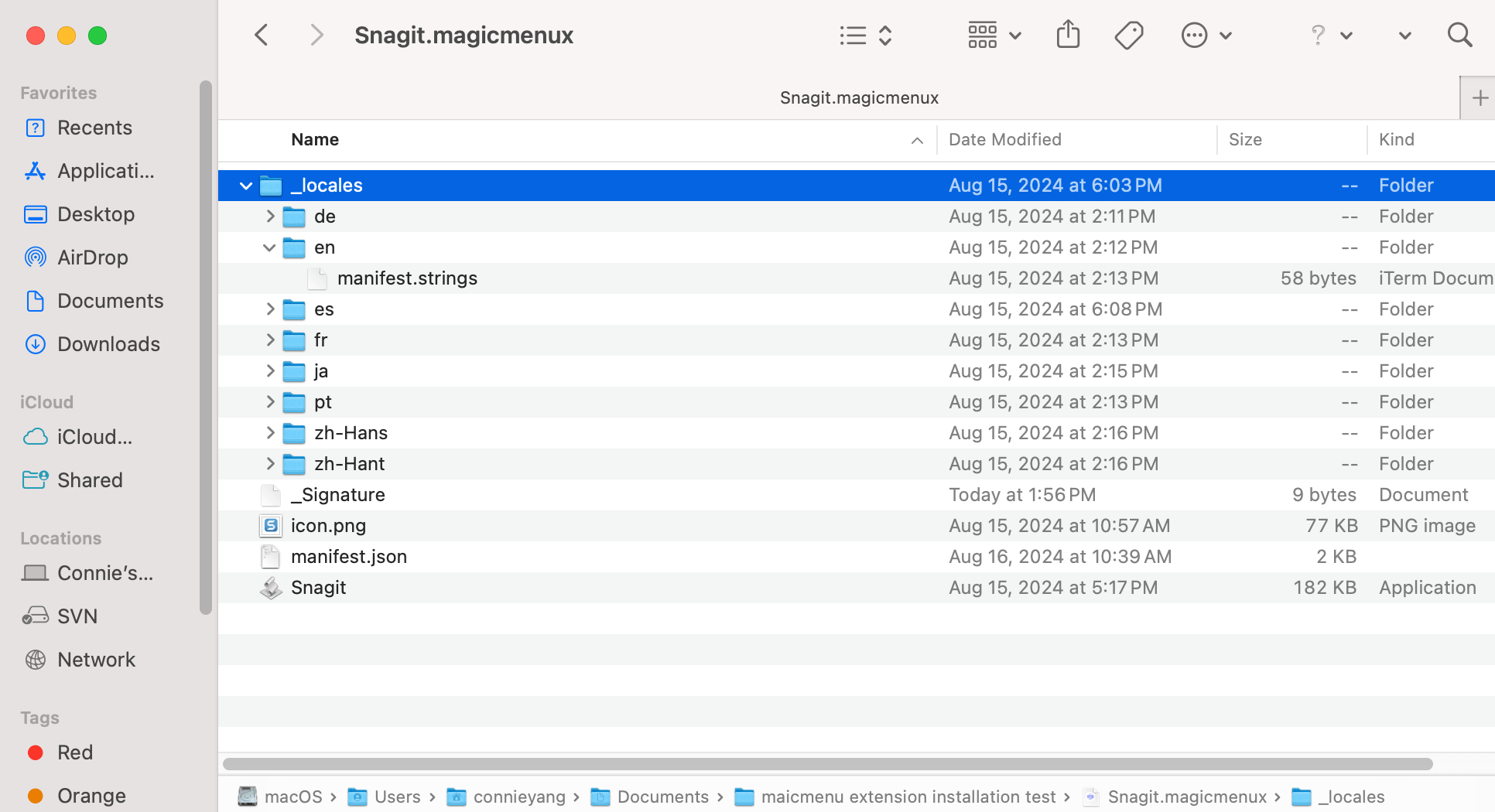Click the toolbar overflow chevron
Viewport: 1495px width, 812px height.
(x=1405, y=36)
